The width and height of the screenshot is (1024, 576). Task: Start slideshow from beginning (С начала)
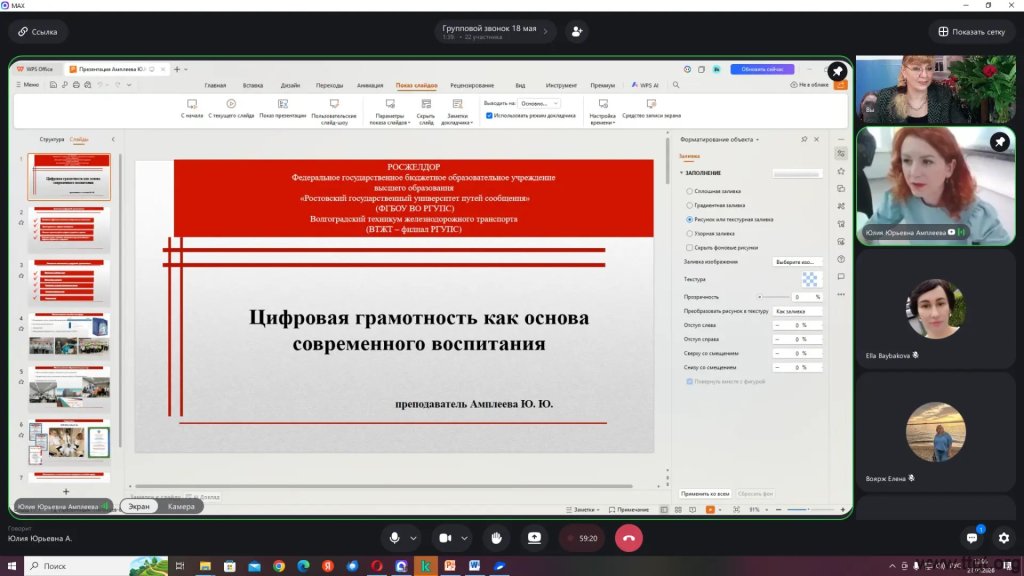(x=192, y=108)
